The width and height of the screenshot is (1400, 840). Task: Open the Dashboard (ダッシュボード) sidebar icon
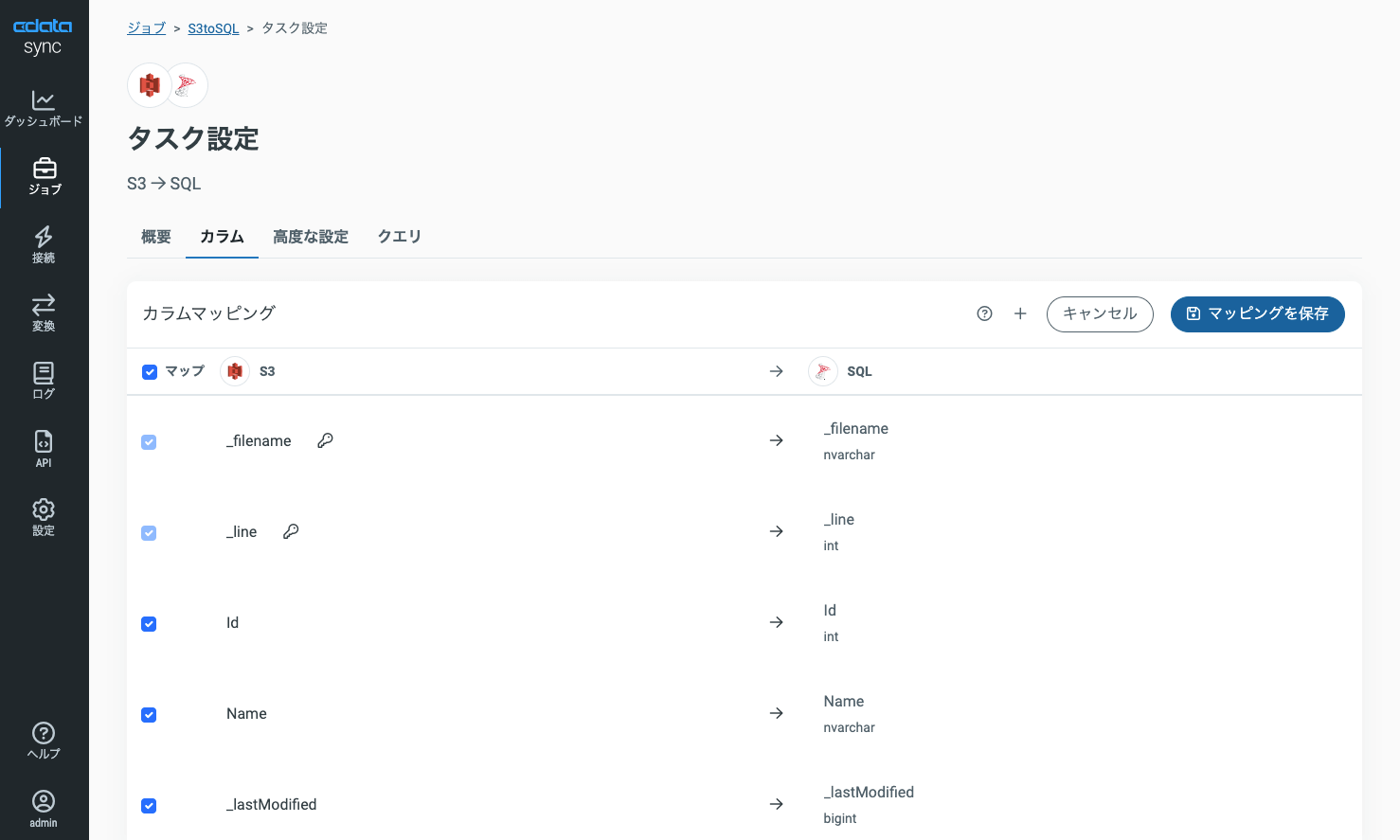click(44, 109)
